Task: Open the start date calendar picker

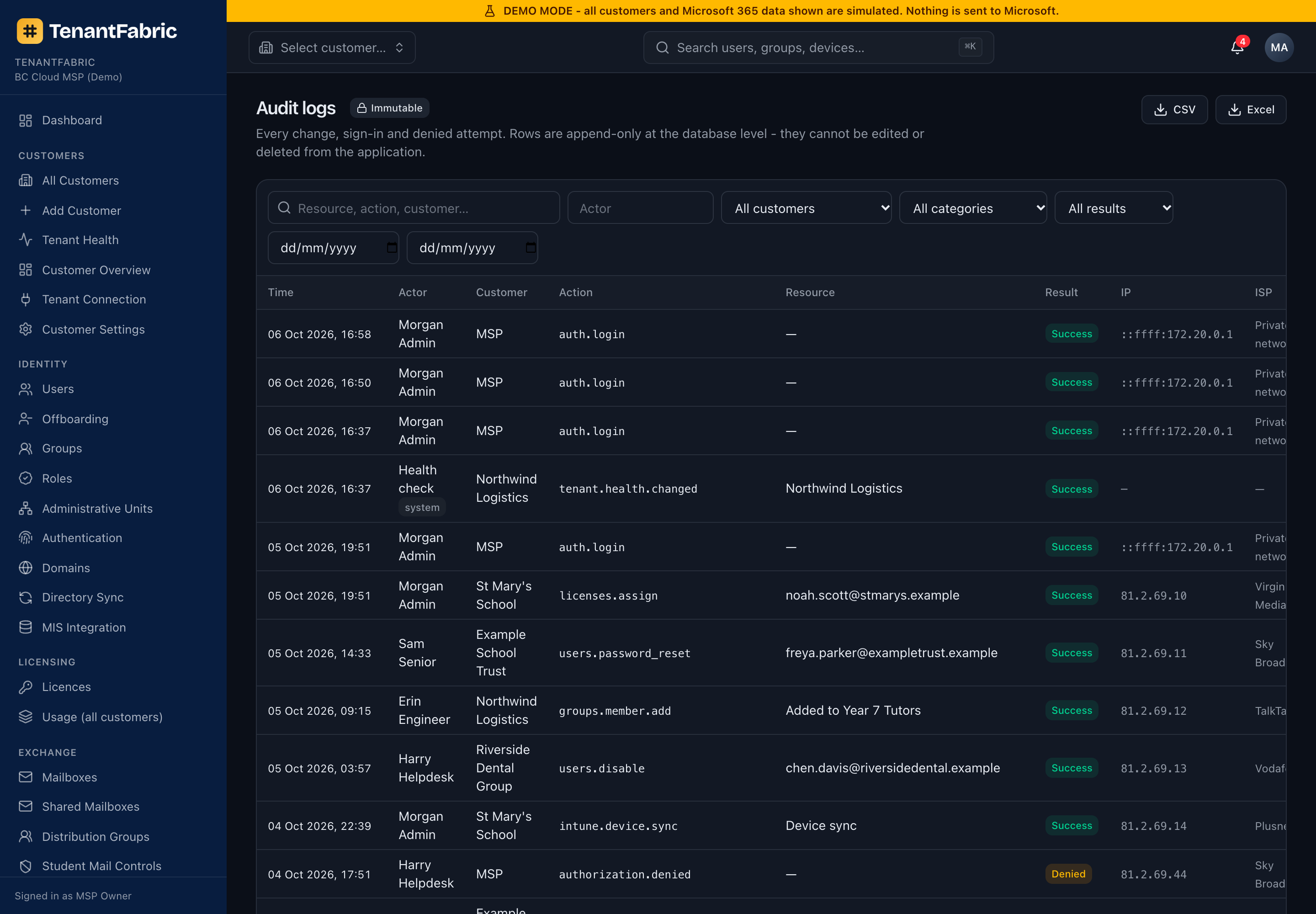Action: [392, 247]
